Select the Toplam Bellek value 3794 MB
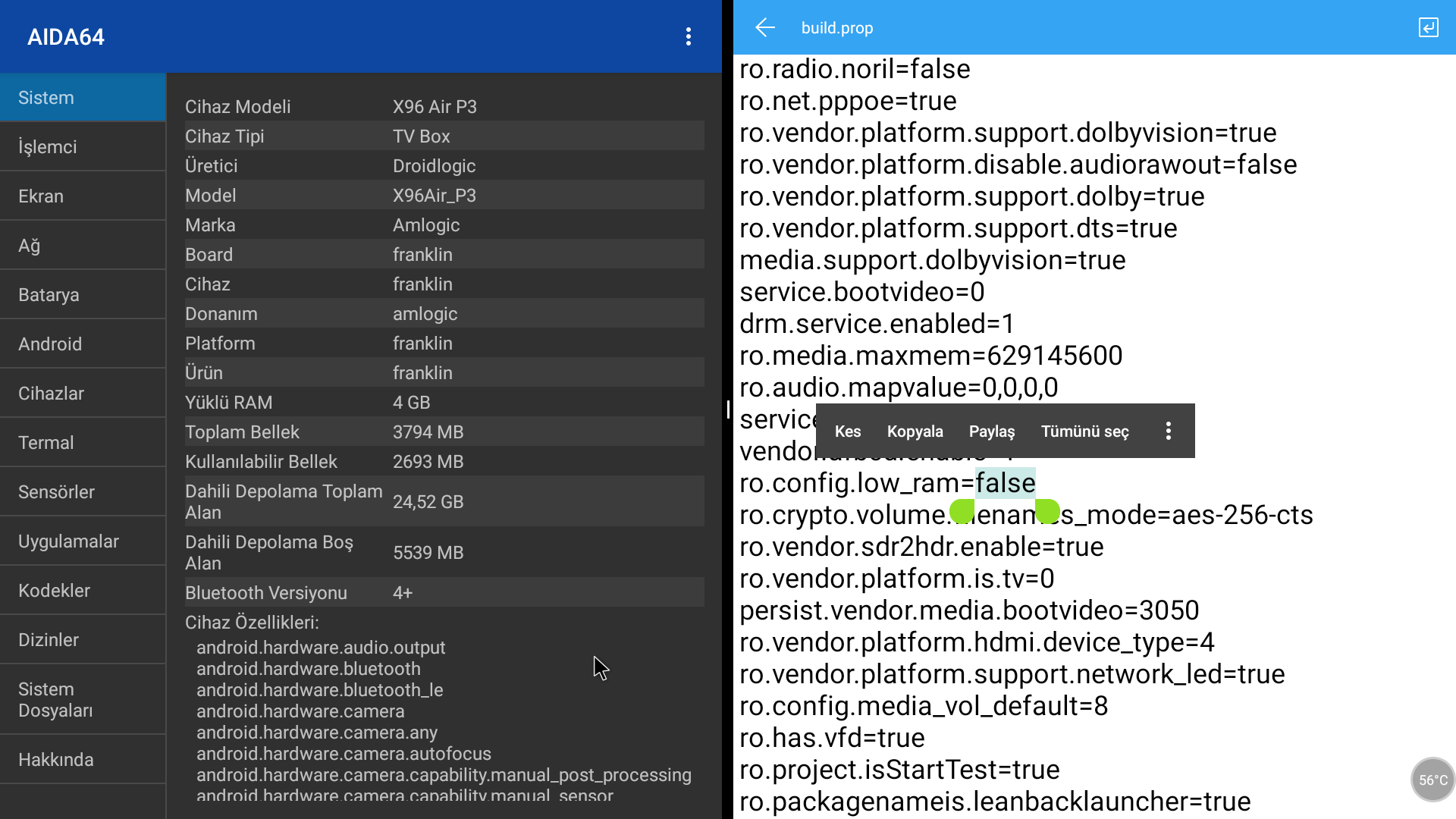 428,432
